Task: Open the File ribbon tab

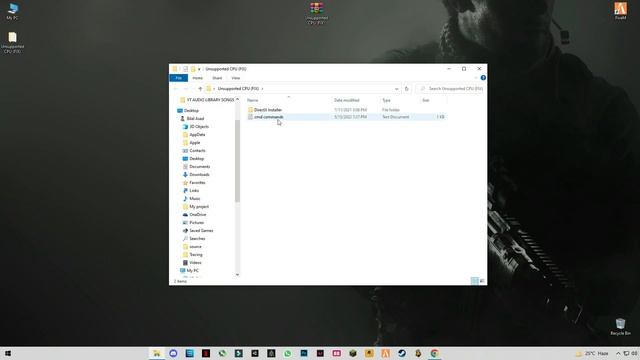Action: click(x=178, y=78)
